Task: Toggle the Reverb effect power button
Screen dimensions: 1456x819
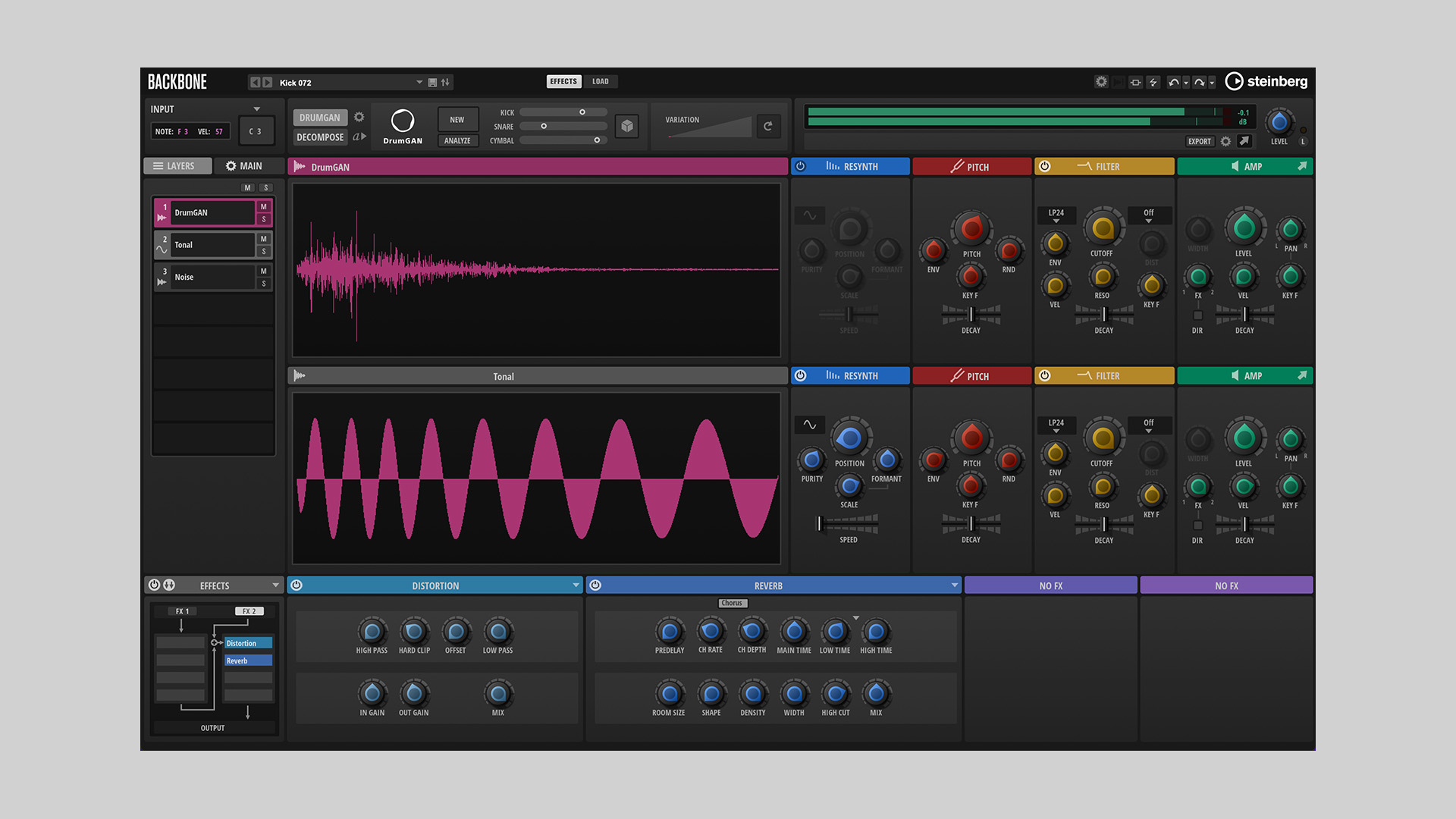Action: 595,585
